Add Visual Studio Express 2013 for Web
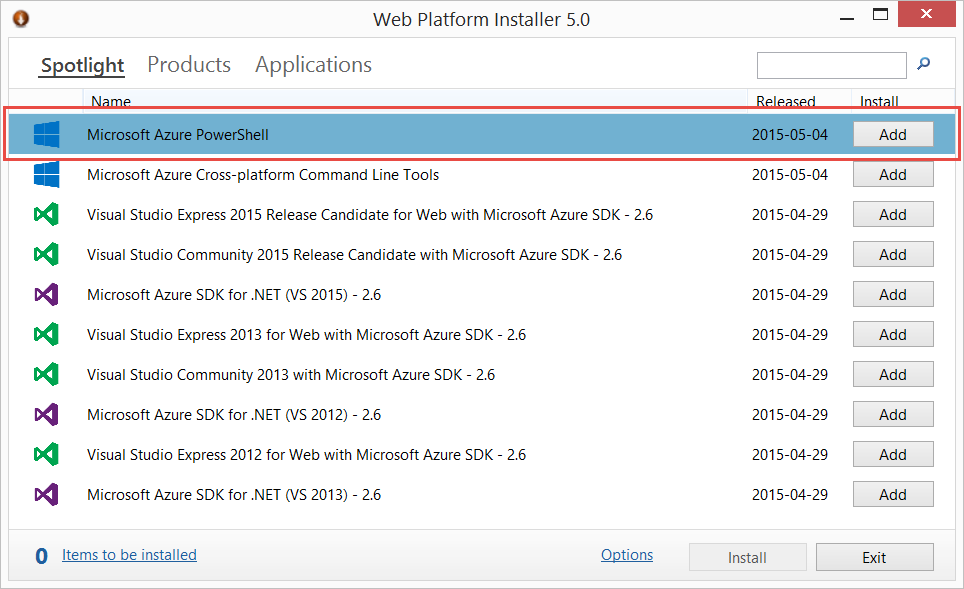This screenshot has height=589, width=964. pyautogui.click(x=893, y=334)
